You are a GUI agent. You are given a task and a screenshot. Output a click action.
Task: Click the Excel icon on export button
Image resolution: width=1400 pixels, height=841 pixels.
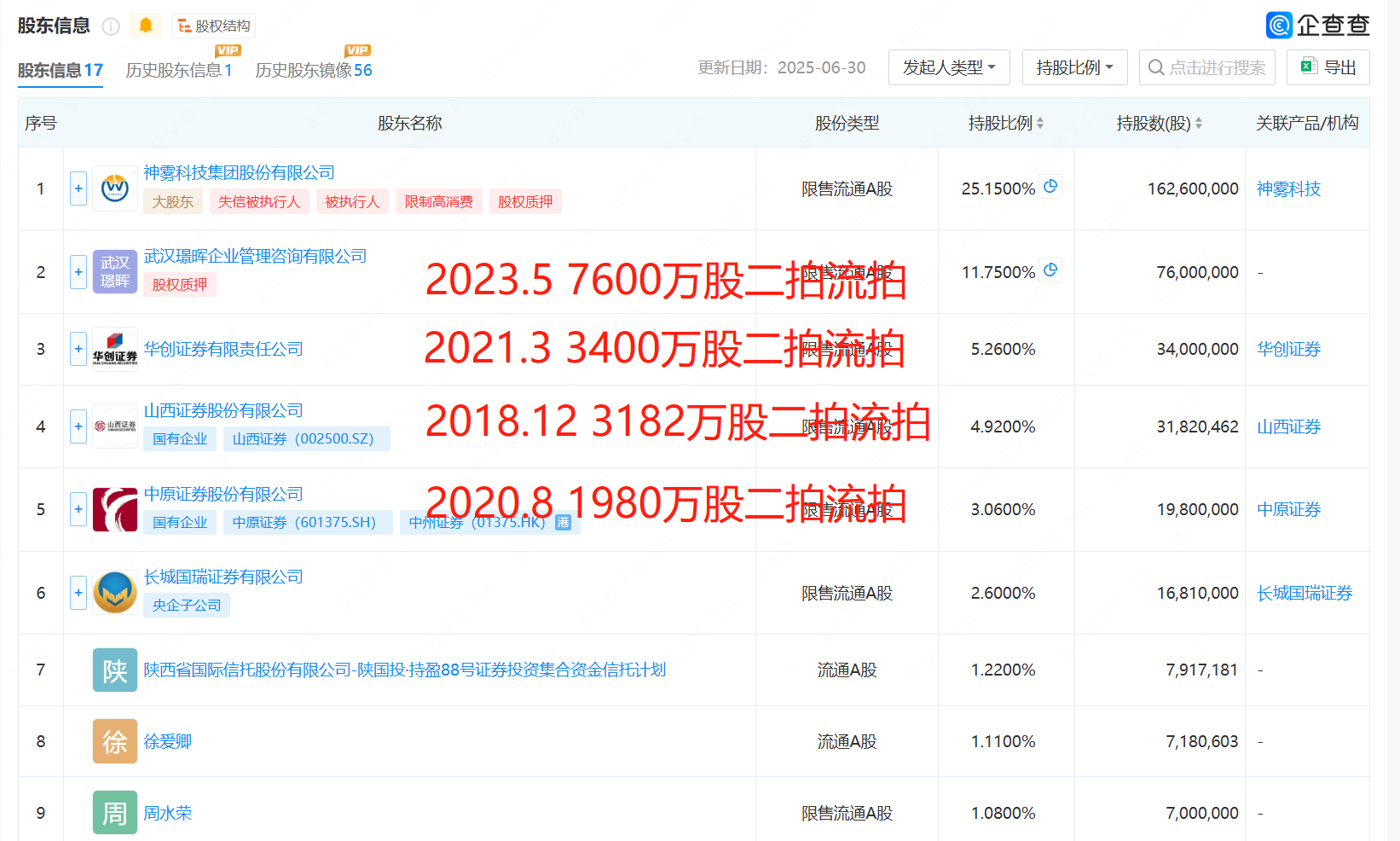[x=1309, y=67]
